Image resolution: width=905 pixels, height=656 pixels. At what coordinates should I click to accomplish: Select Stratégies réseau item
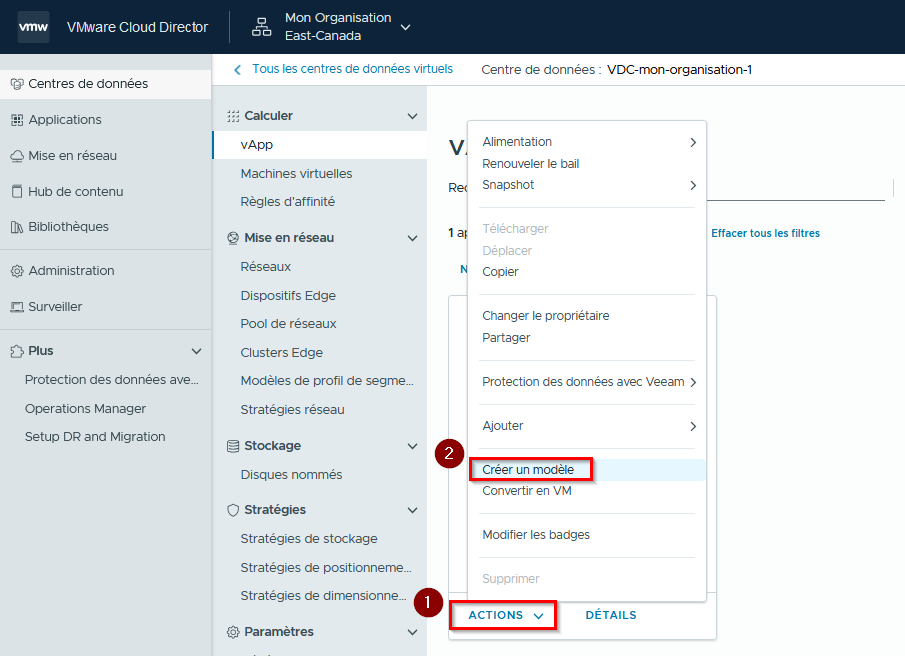pyautogui.click(x=293, y=410)
